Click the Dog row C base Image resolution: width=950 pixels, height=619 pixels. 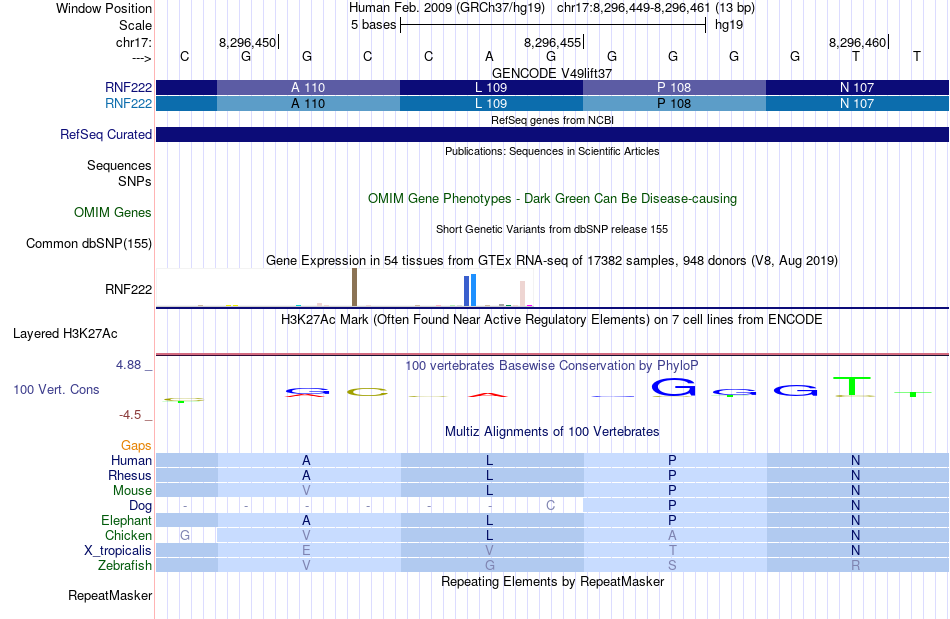(550, 506)
